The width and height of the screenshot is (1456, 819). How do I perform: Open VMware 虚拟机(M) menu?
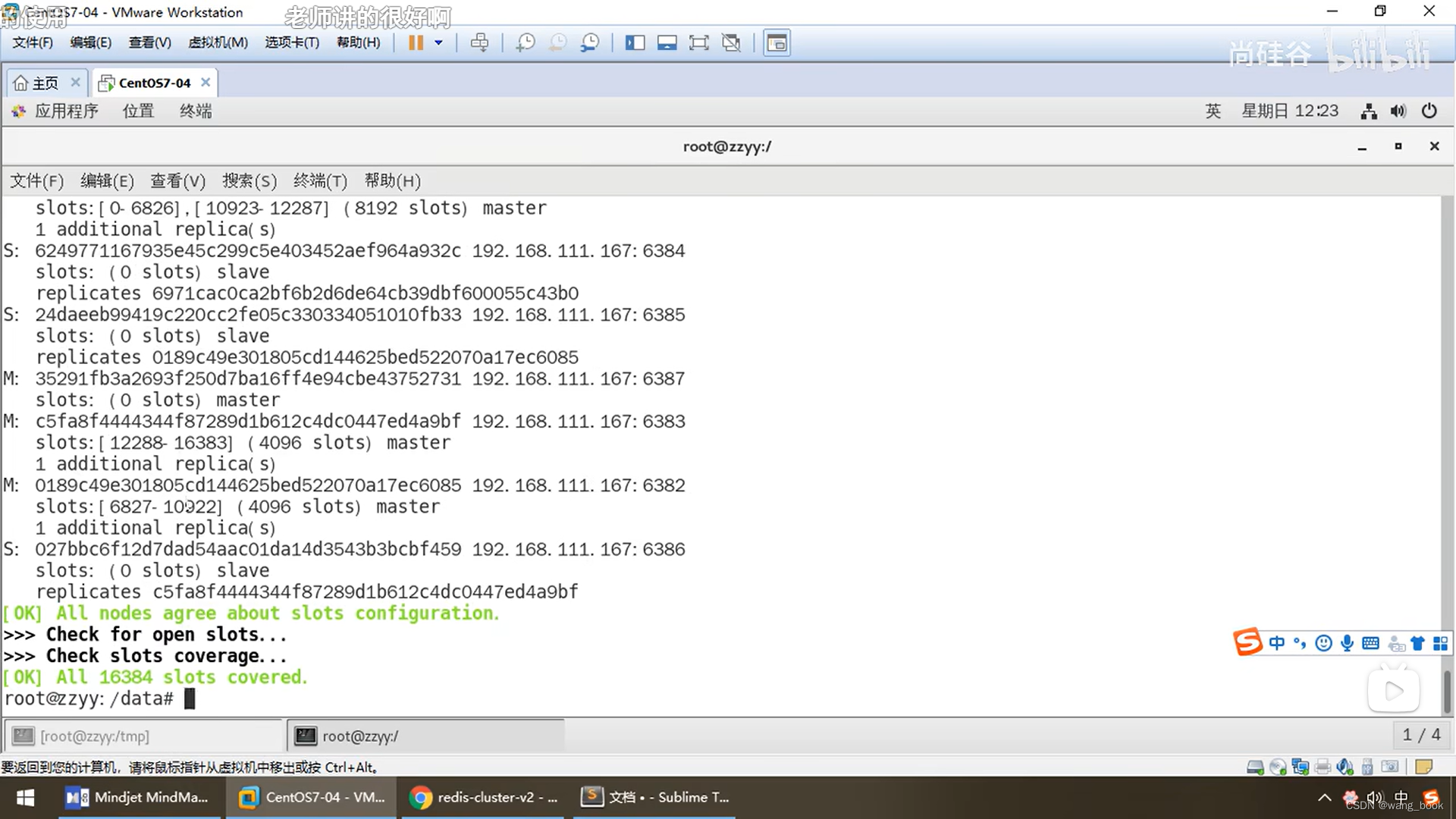point(218,42)
